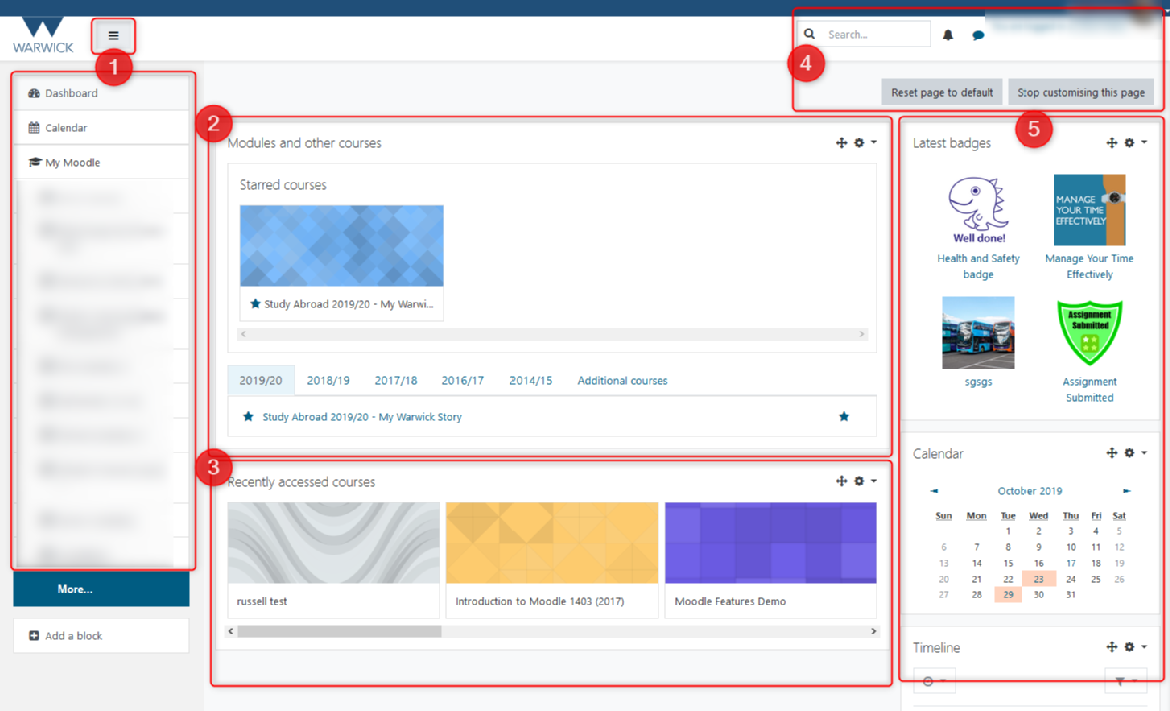
Task: Open gear dropdown for Calendar block
Action: (x=1134, y=453)
